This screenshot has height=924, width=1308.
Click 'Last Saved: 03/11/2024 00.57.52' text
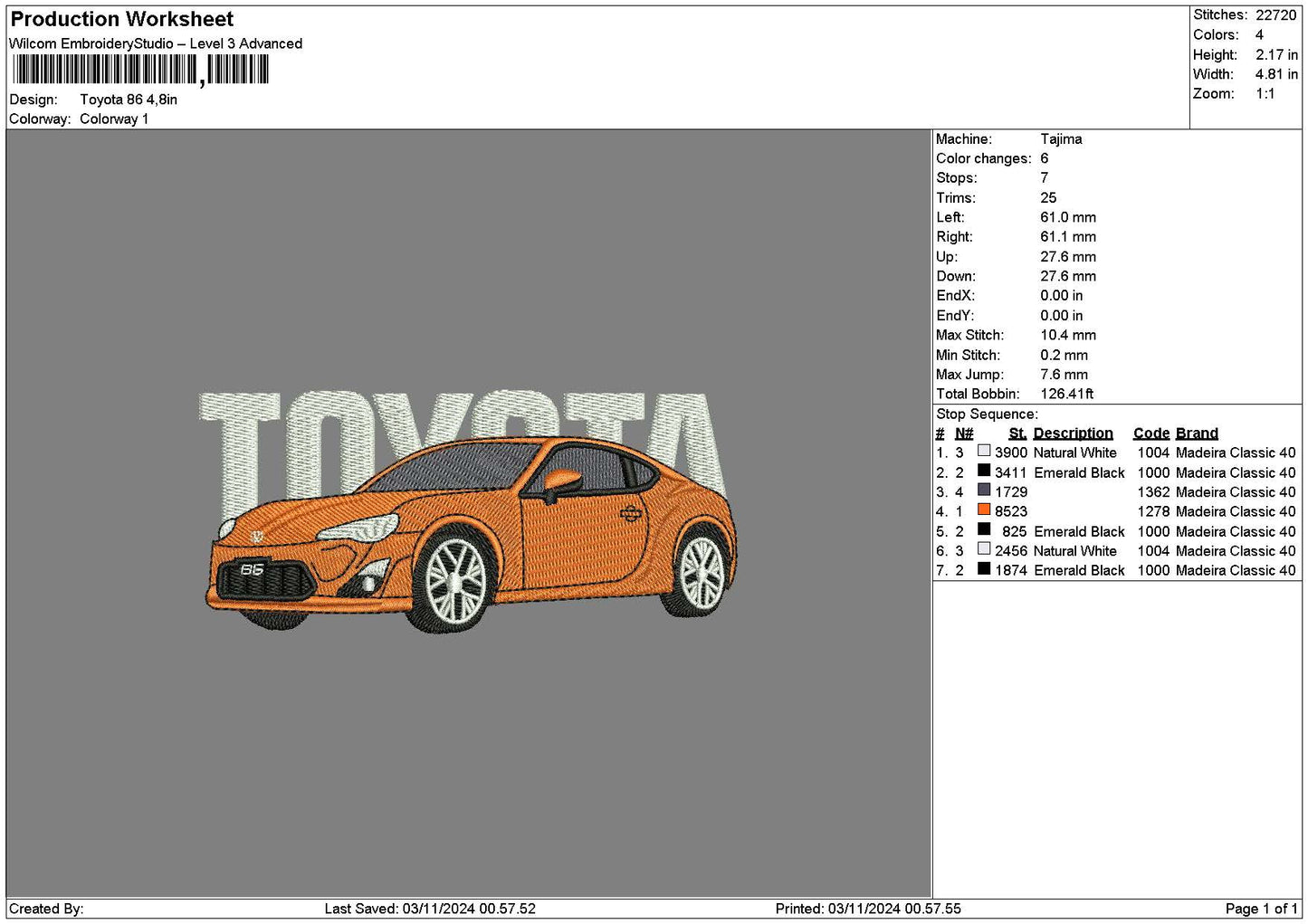click(430, 909)
